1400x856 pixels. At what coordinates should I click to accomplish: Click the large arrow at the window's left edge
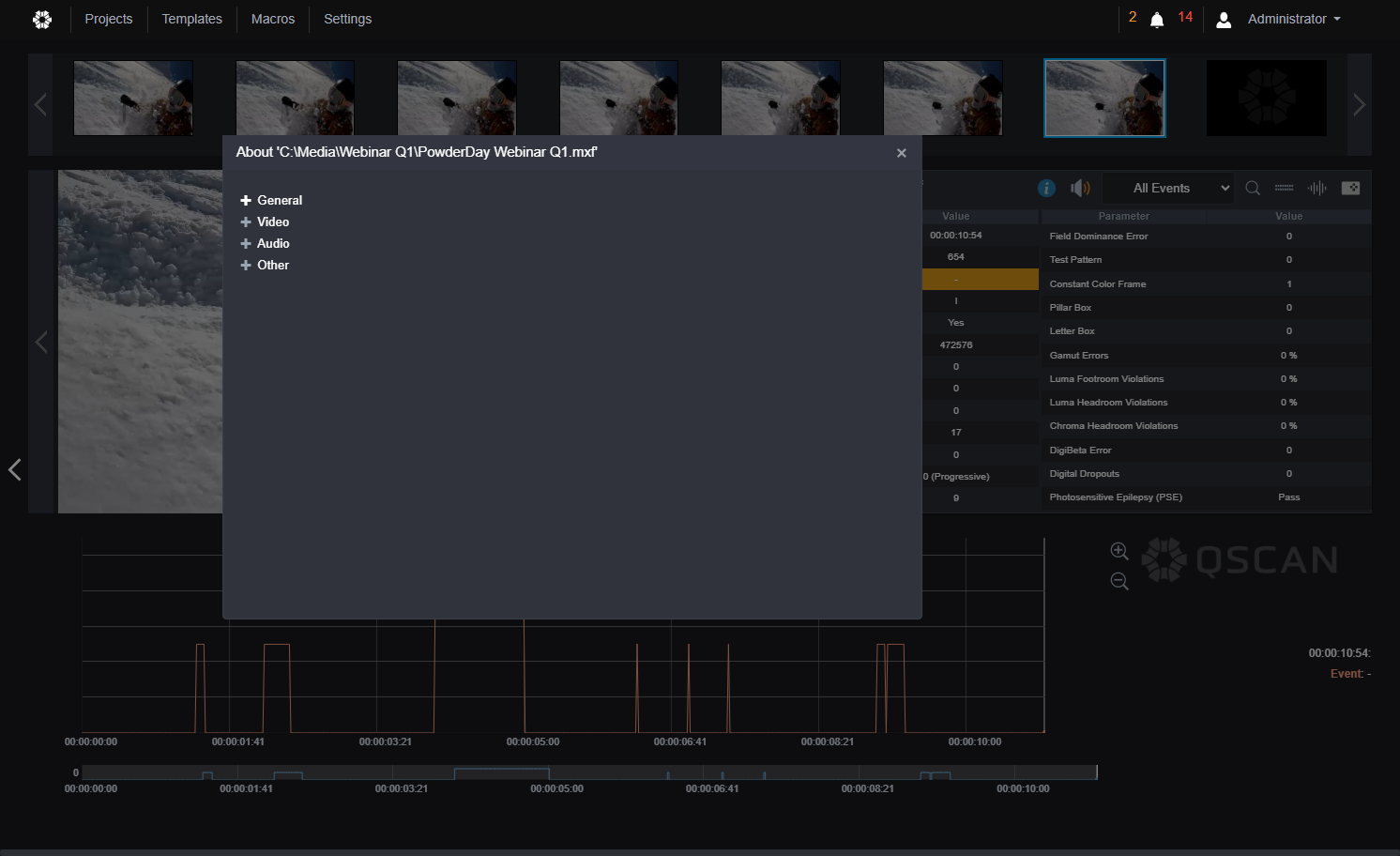[x=15, y=469]
